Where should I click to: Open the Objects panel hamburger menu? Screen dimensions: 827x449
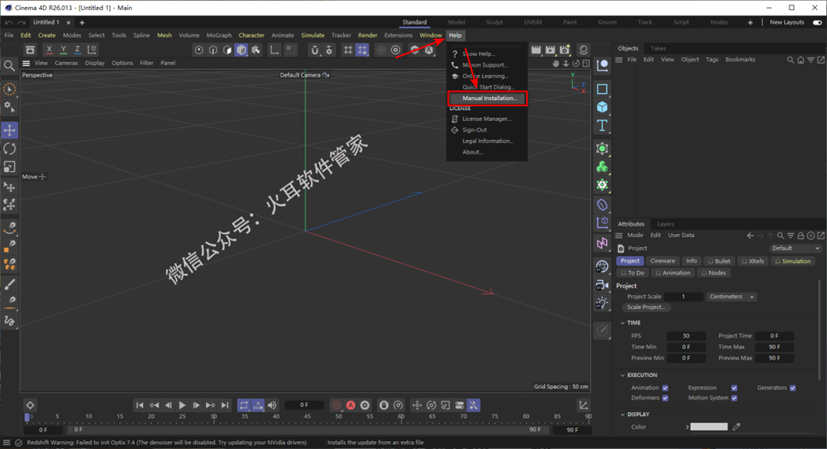(619, 60)
